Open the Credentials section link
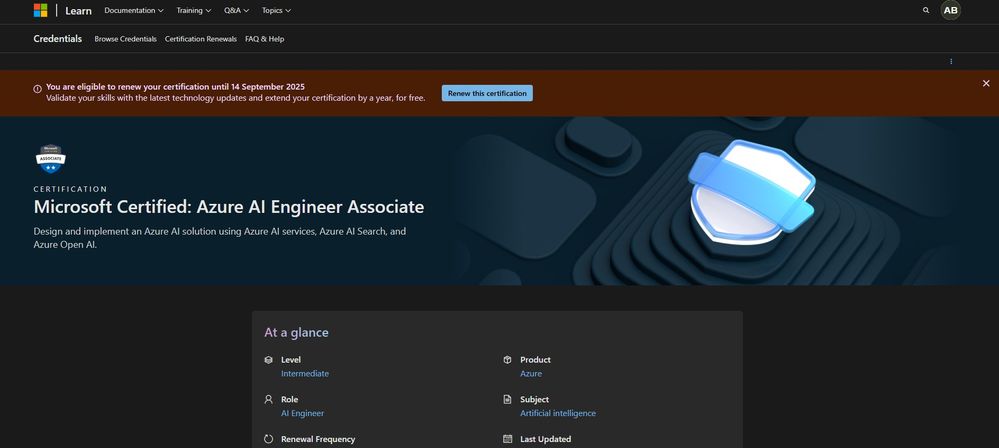Viewport: 999px width, 448px height. click(x=58, y=39)
